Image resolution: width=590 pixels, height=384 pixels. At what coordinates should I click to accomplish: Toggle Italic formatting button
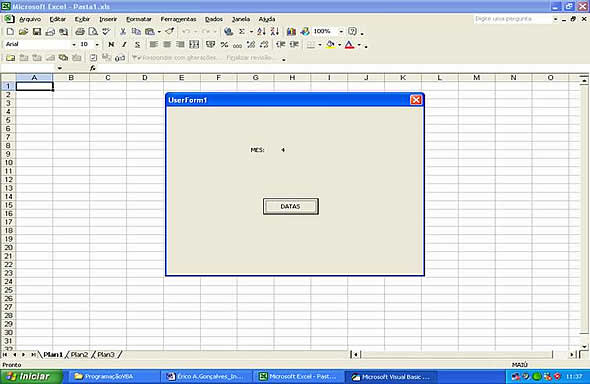[124, 45]
